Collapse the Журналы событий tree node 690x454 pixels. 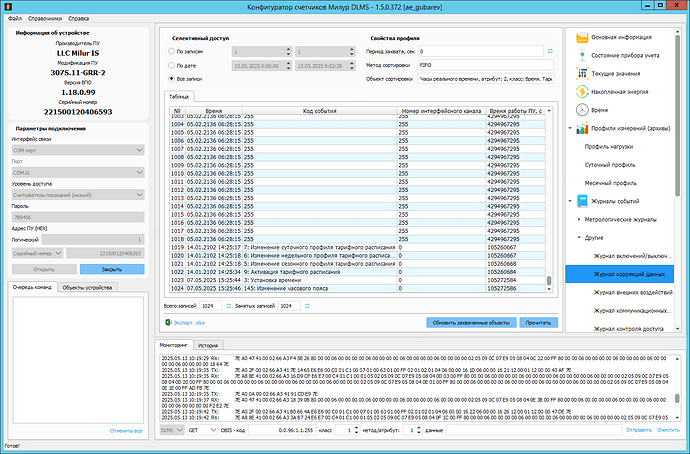(570, 201)
